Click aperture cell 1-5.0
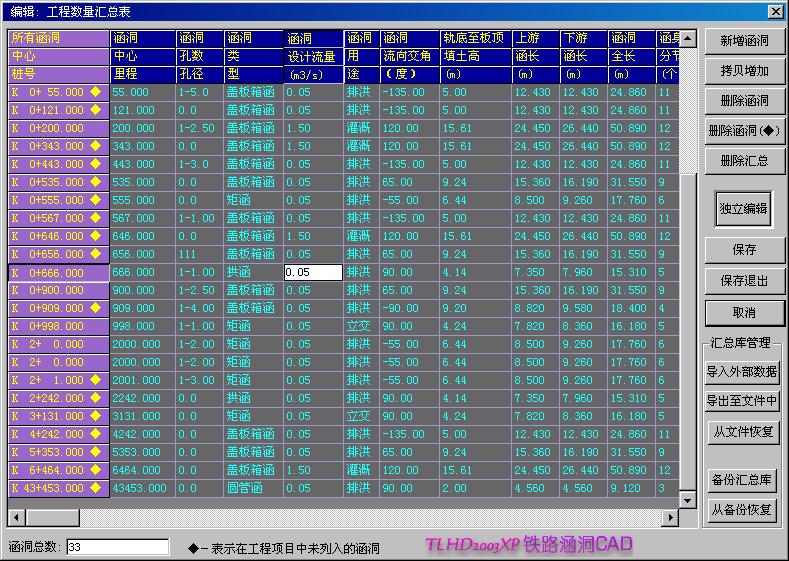The width and height of the screenshot is (789, 561). pos(200,92)
